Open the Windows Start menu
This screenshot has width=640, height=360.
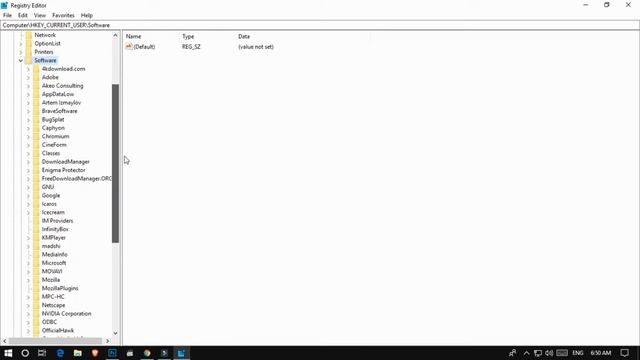click(8, 353)
